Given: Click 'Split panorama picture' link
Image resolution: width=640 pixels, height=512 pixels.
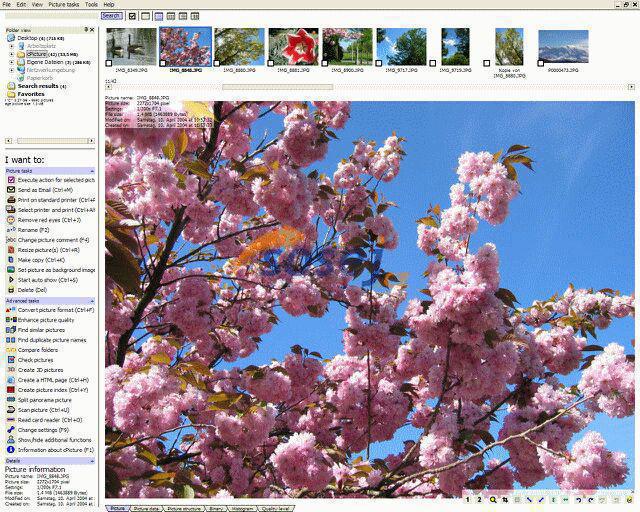Looking at the screenshot, I should coord(44,400).
